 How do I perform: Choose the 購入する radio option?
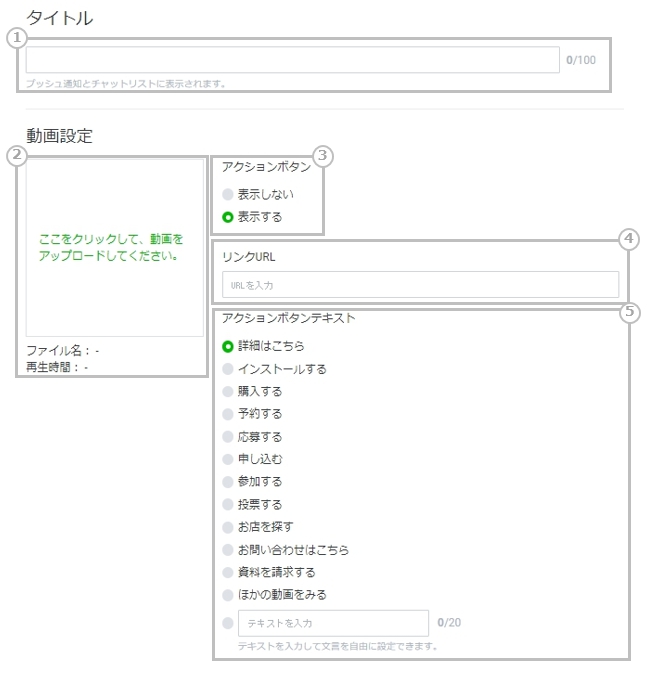(228, 391)
